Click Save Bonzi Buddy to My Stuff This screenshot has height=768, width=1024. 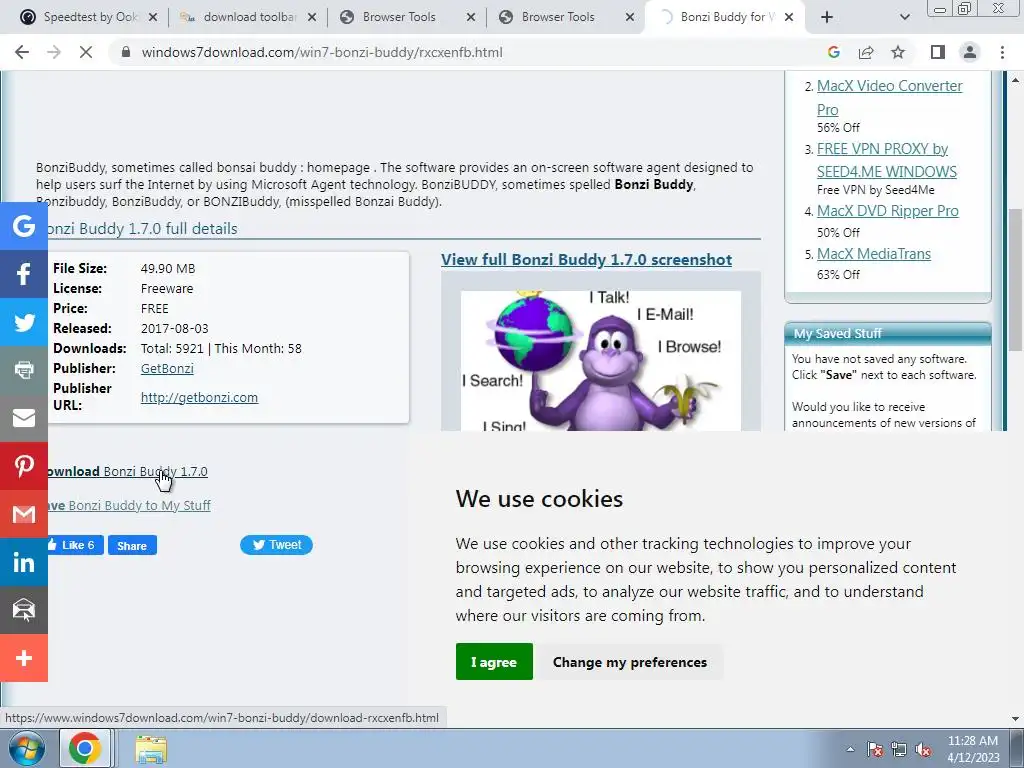[x=129, y=505]
